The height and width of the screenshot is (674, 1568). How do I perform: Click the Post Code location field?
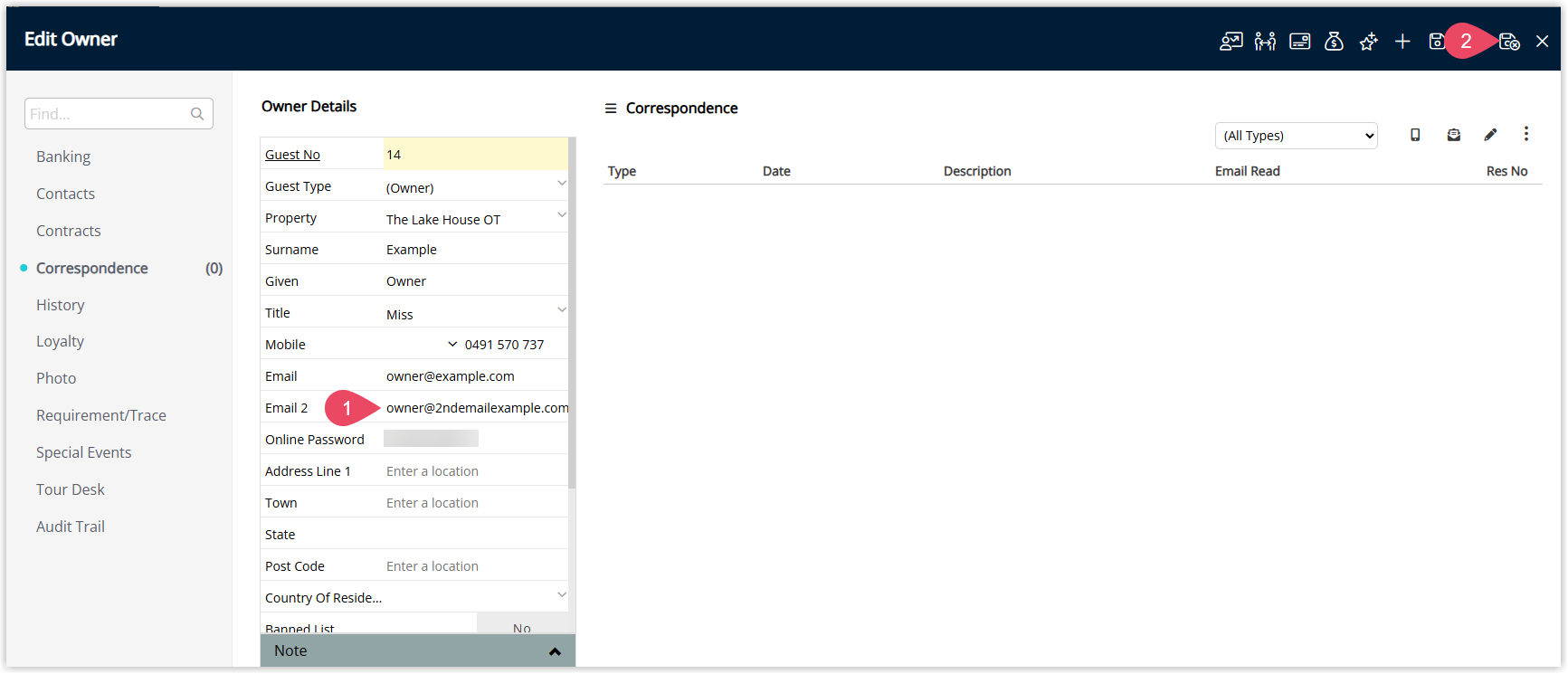click(x=475, y=566)
